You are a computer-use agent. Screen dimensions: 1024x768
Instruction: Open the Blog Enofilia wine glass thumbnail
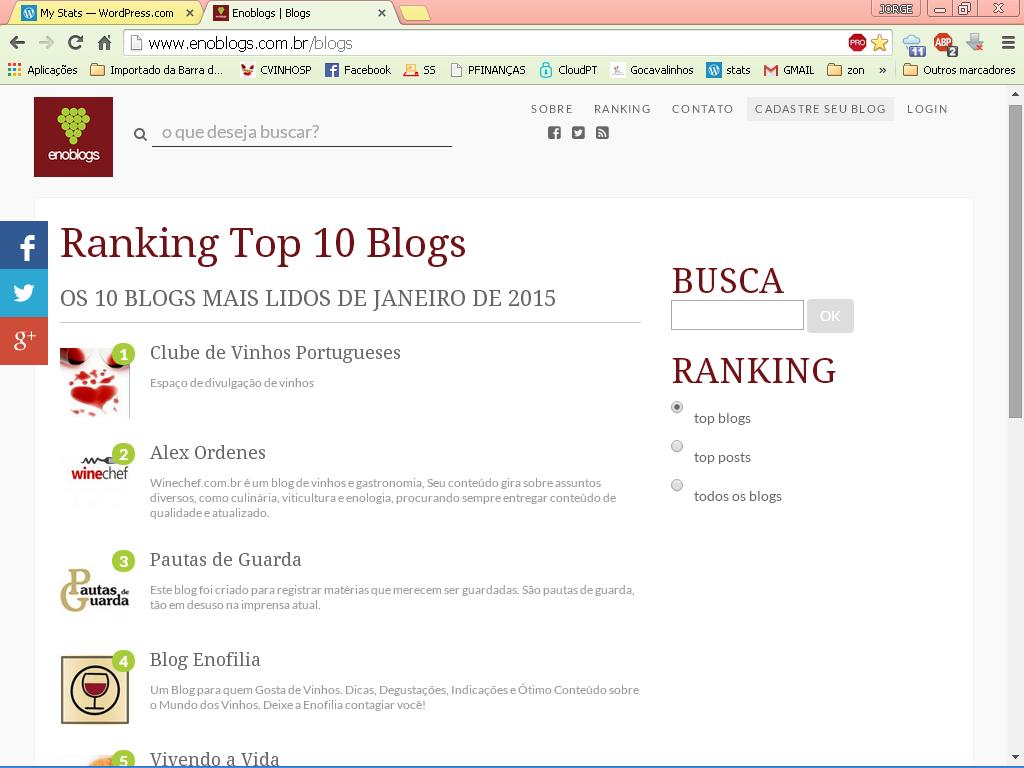95,690
